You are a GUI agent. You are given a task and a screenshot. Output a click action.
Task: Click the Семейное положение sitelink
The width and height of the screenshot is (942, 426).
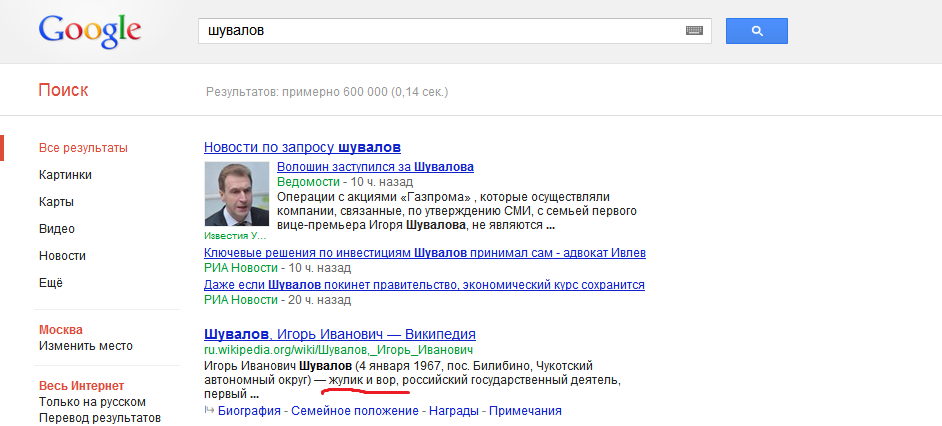click(x=354, y=411)
